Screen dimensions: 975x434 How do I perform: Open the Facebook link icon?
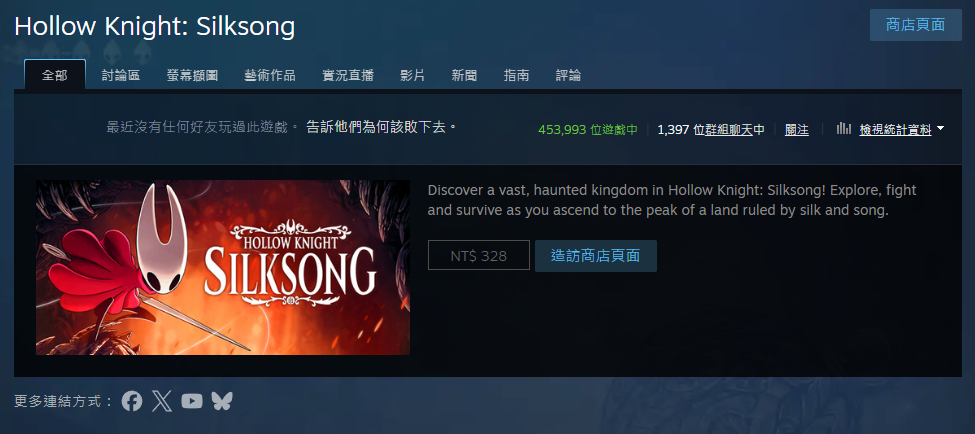(132, 401)
